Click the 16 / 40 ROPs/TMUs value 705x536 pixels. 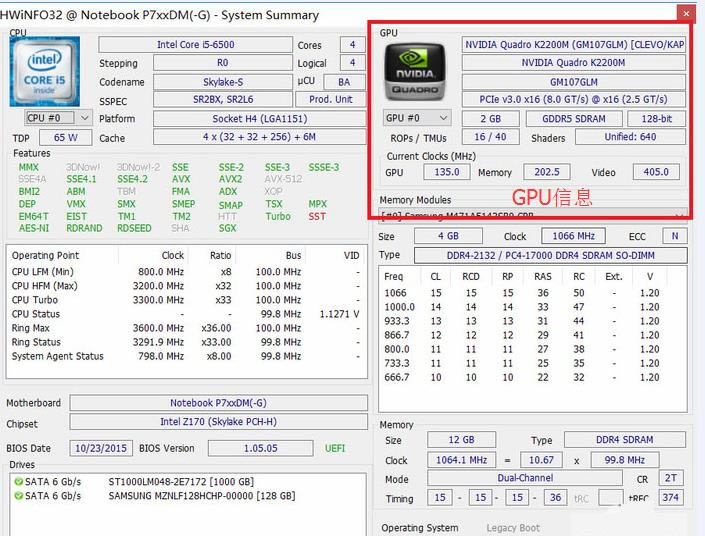pos(491,137)
